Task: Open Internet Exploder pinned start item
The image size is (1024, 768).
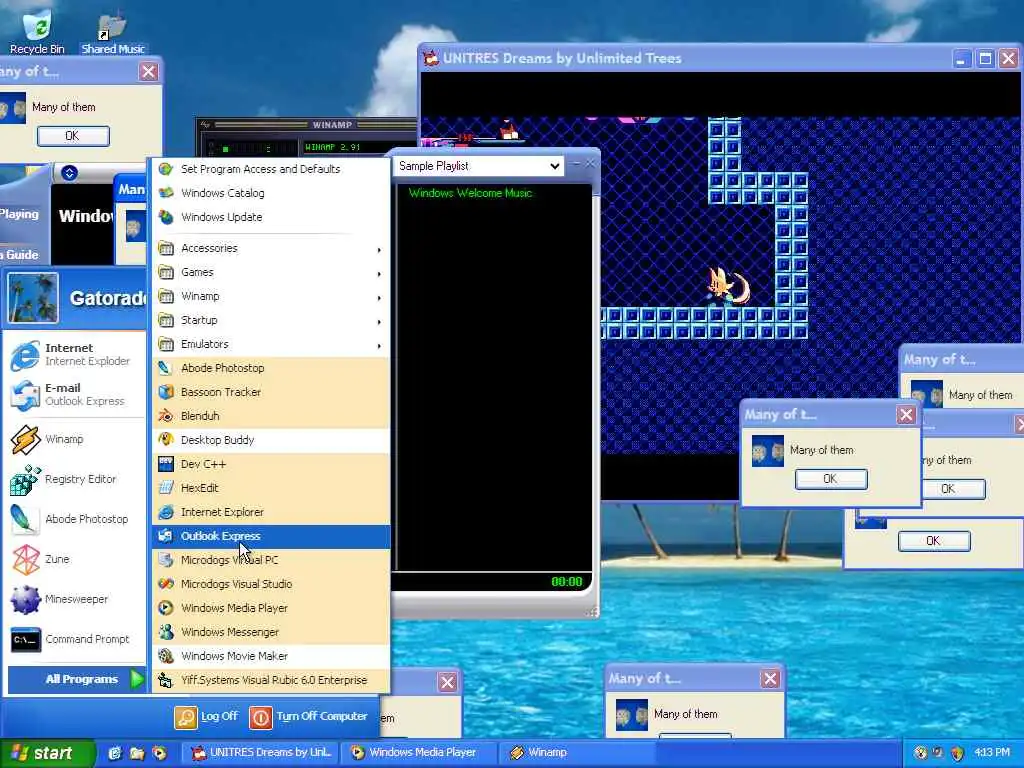Action: (x=75, y=355)
